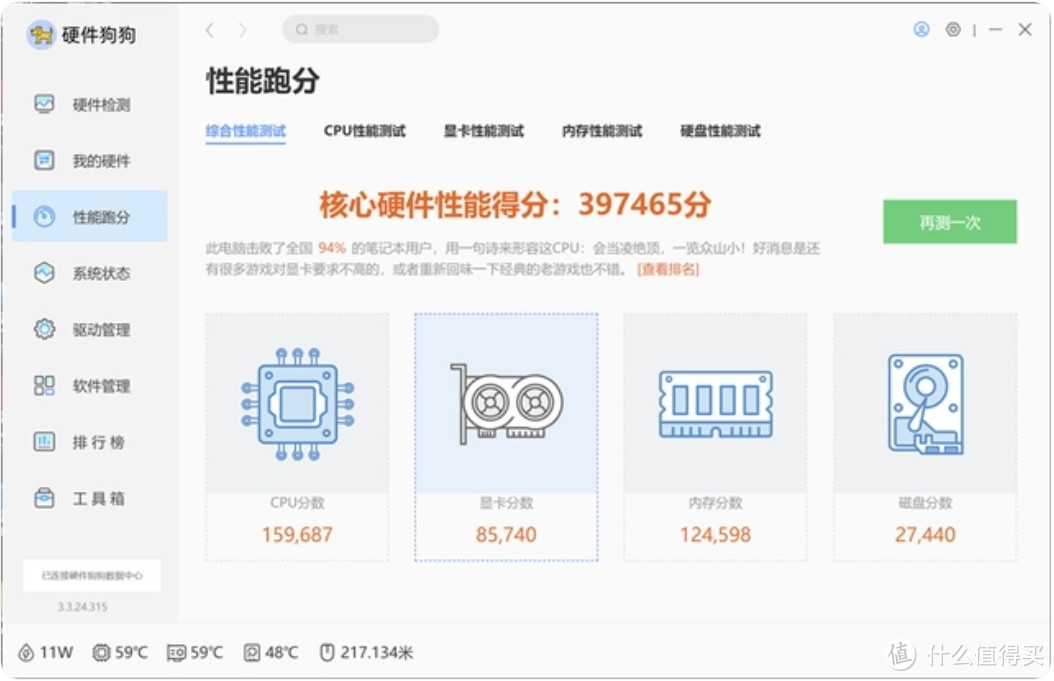The image size is (1054, 681).
Task: Click the GPU temperature 59°C icon
Action: coord(176,652)
